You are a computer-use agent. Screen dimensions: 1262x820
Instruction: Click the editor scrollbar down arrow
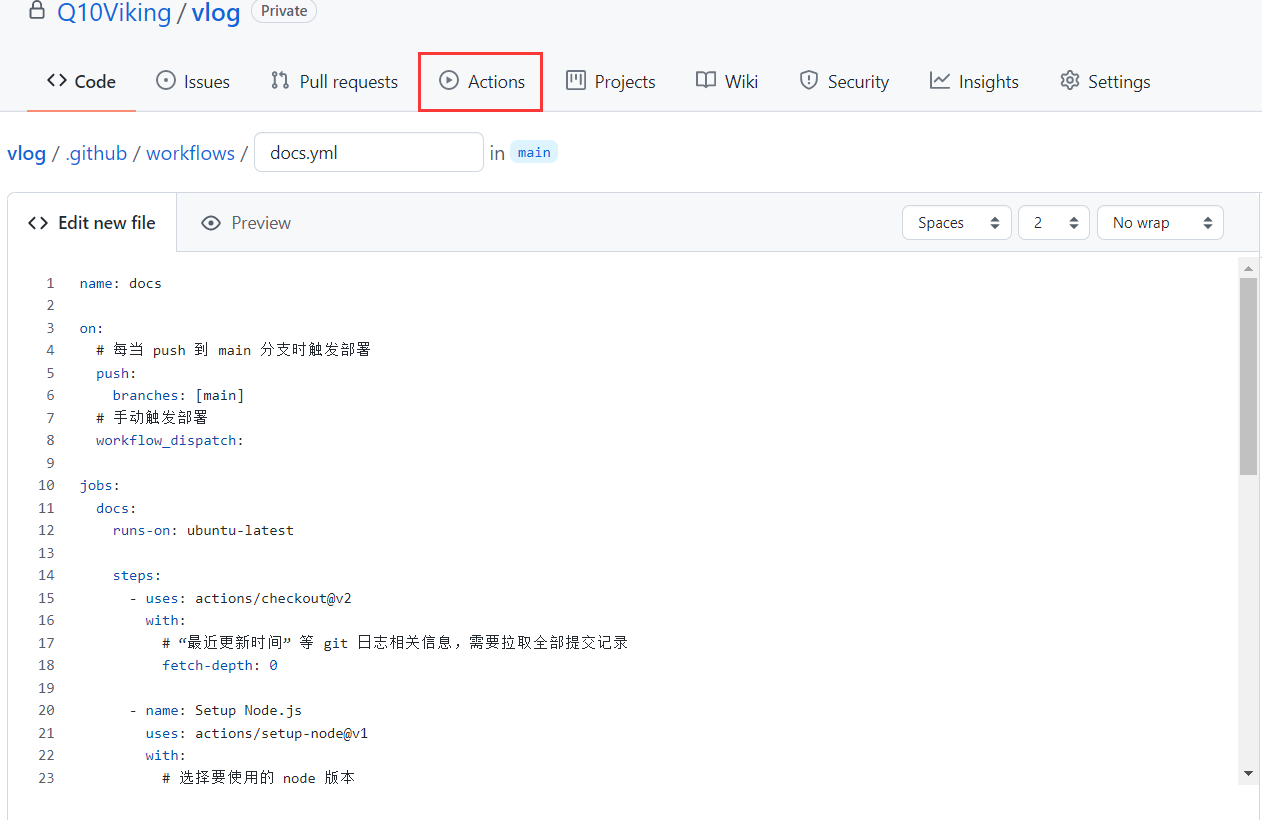coord(1248,773)
